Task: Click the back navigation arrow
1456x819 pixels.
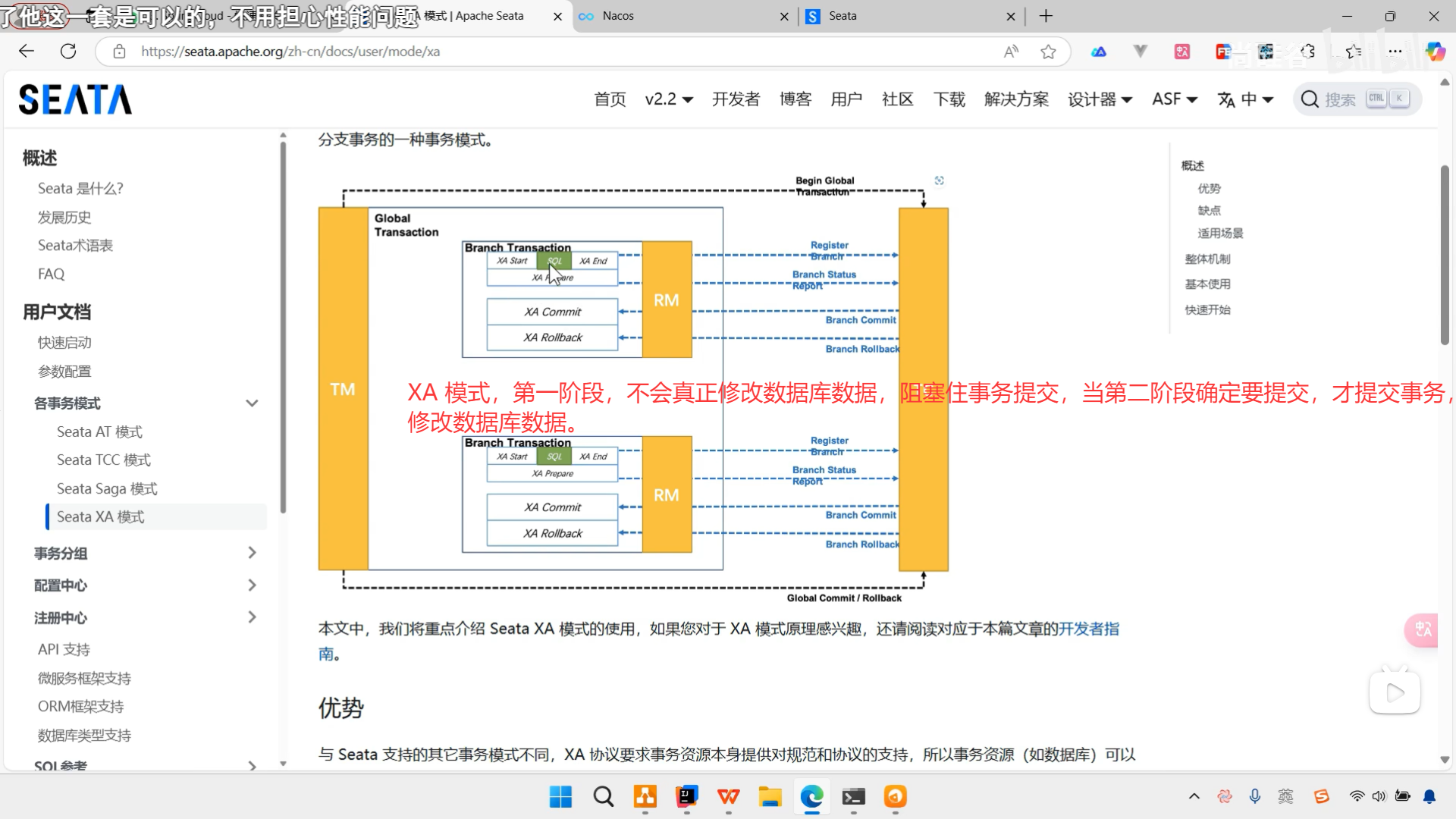Action: [x=27, y=52]
